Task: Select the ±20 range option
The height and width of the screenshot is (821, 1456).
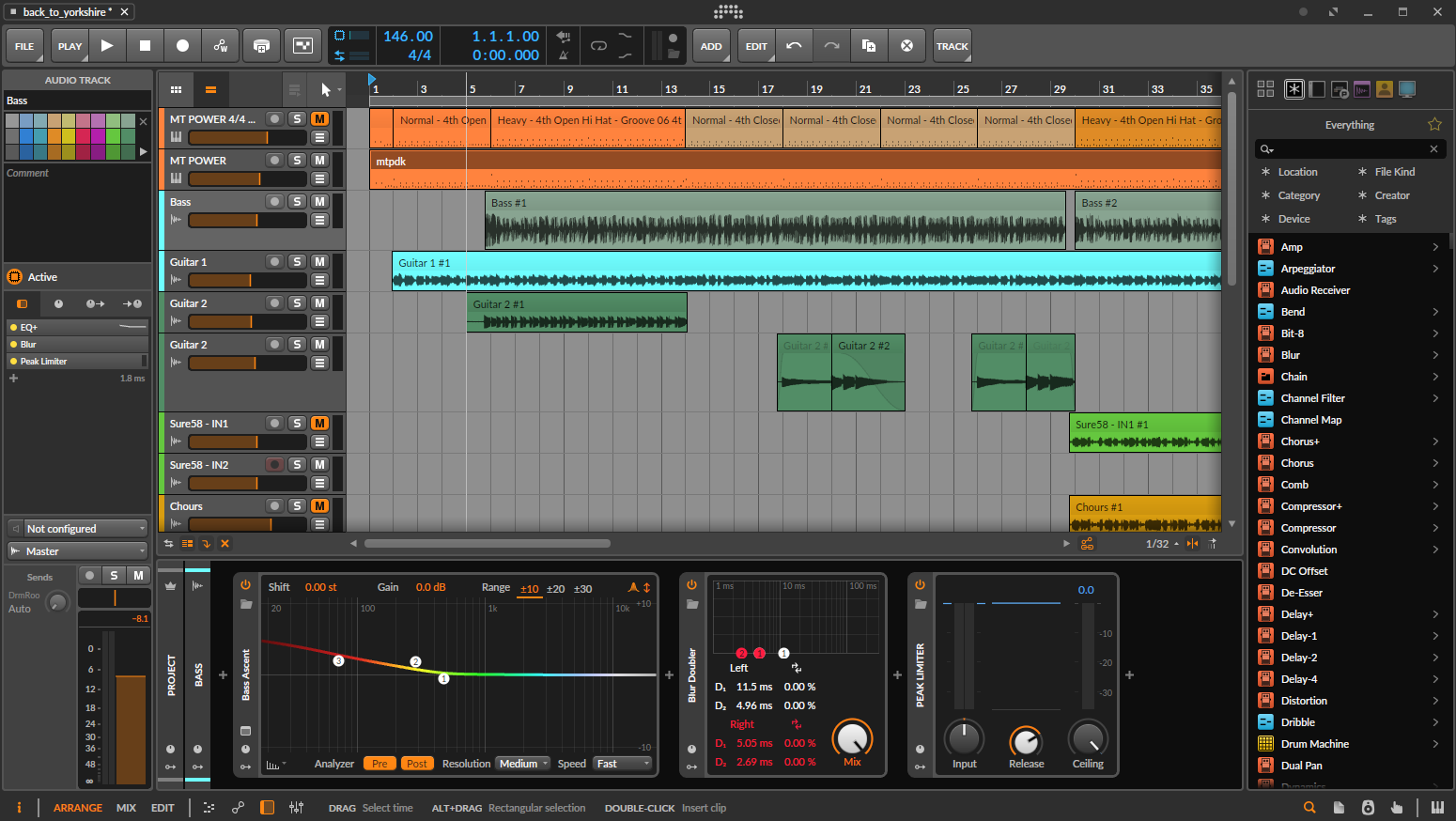Action: [x=555, y=589]
